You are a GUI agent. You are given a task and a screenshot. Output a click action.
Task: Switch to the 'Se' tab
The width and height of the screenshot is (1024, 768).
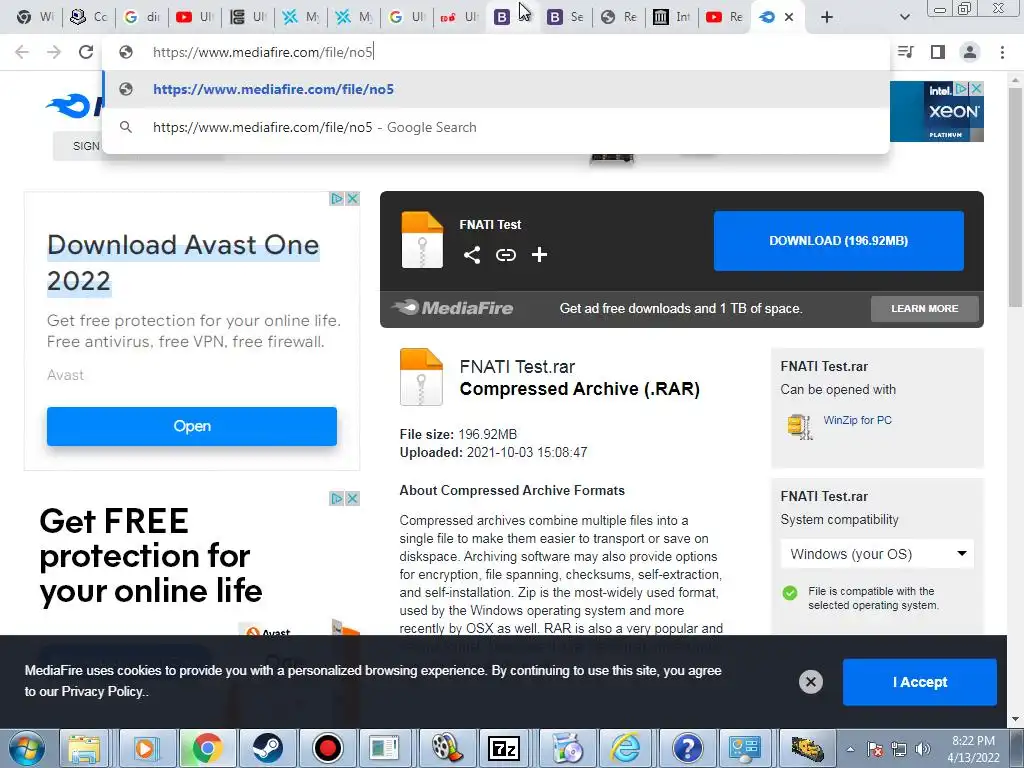(565, 17)
